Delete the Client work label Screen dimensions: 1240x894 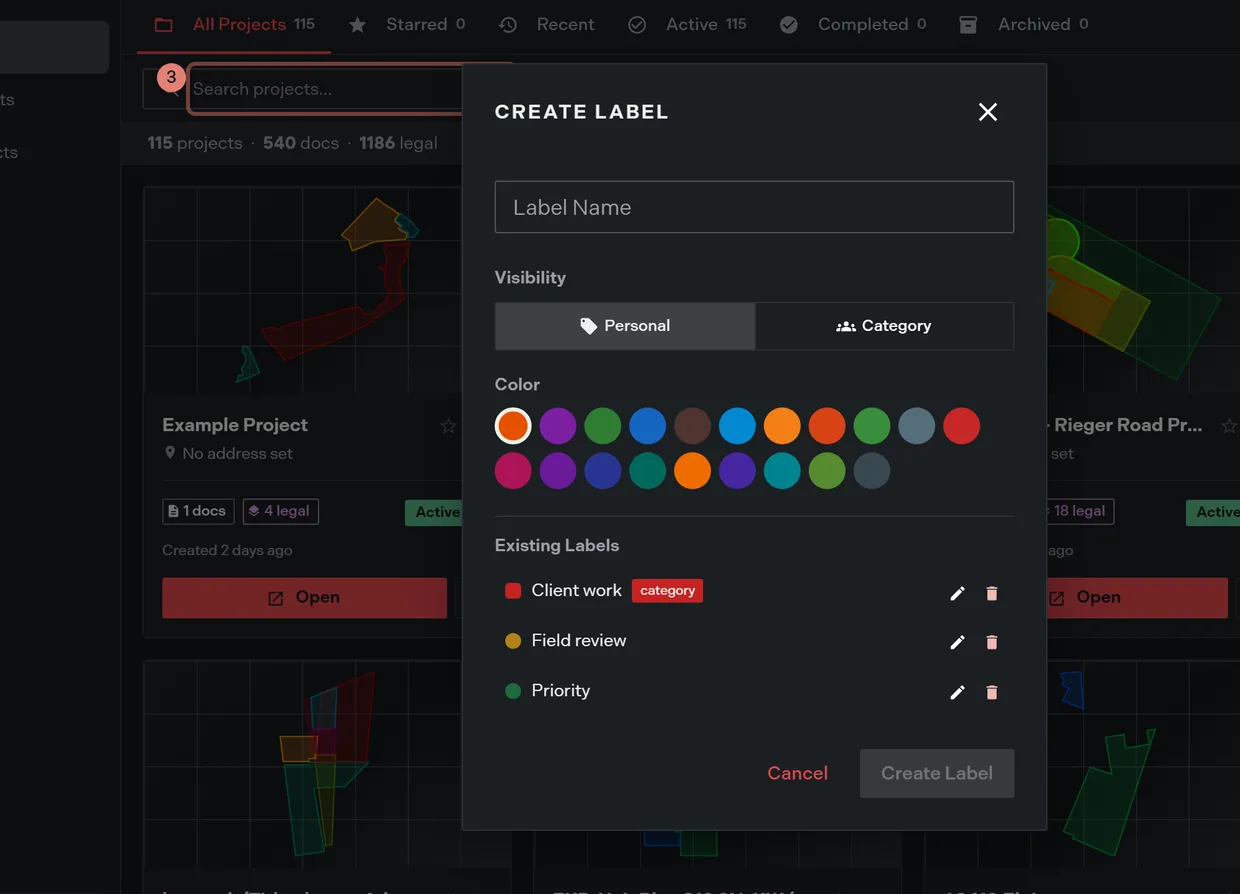[992, 593]
